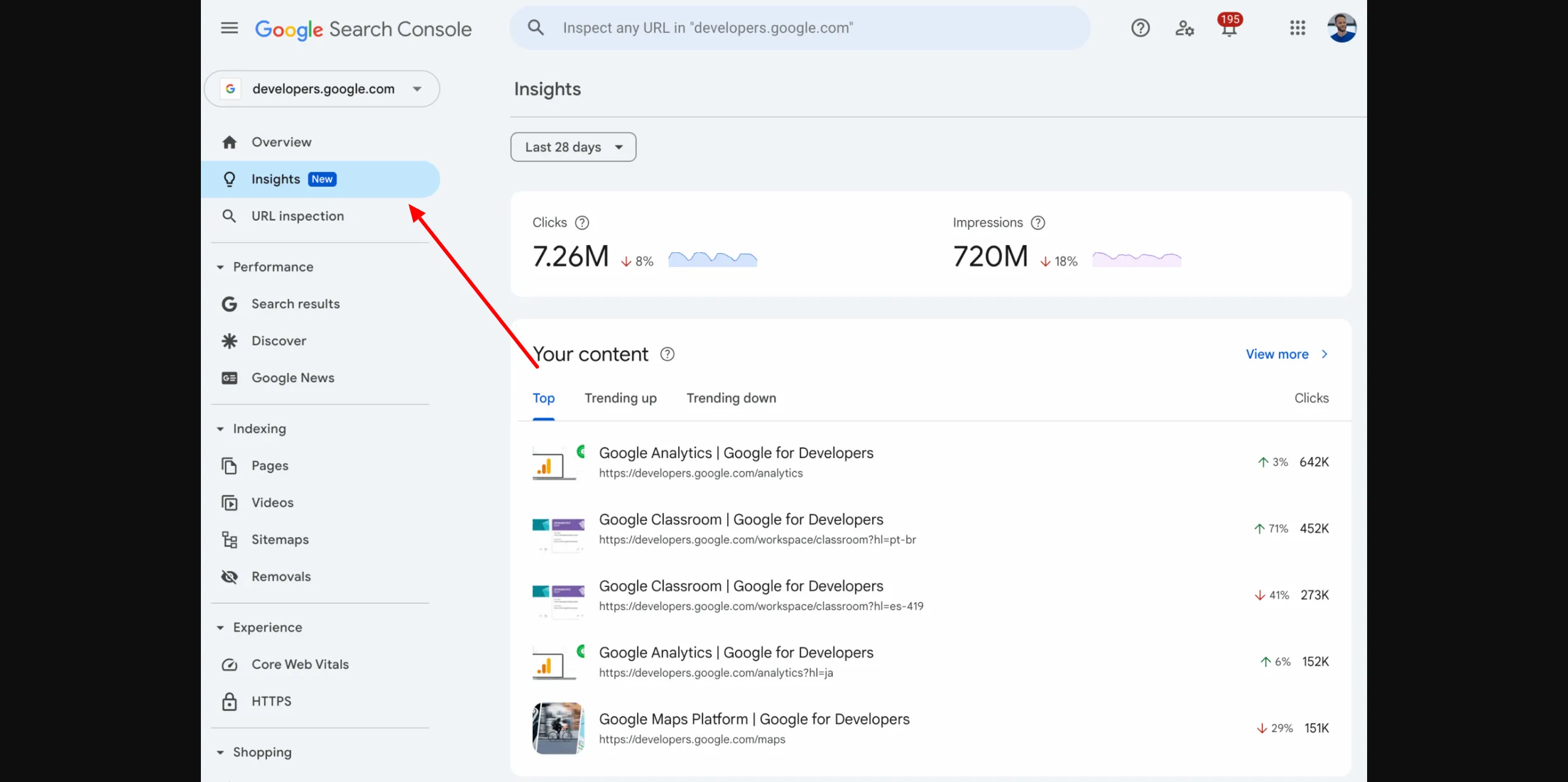This screenshot has height=782, width=1568.
Task: Open Google Classroom hl=pt-br entry
Action: pyautogui.click(x=931, y=529)
